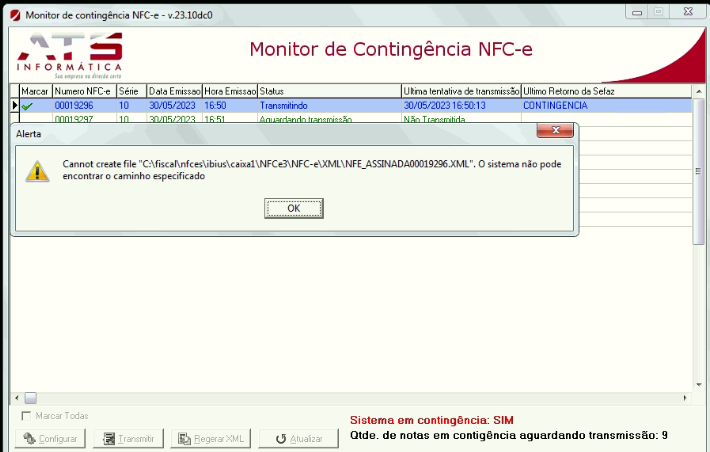Click the row indicator arrow of first row

(14, 106)
